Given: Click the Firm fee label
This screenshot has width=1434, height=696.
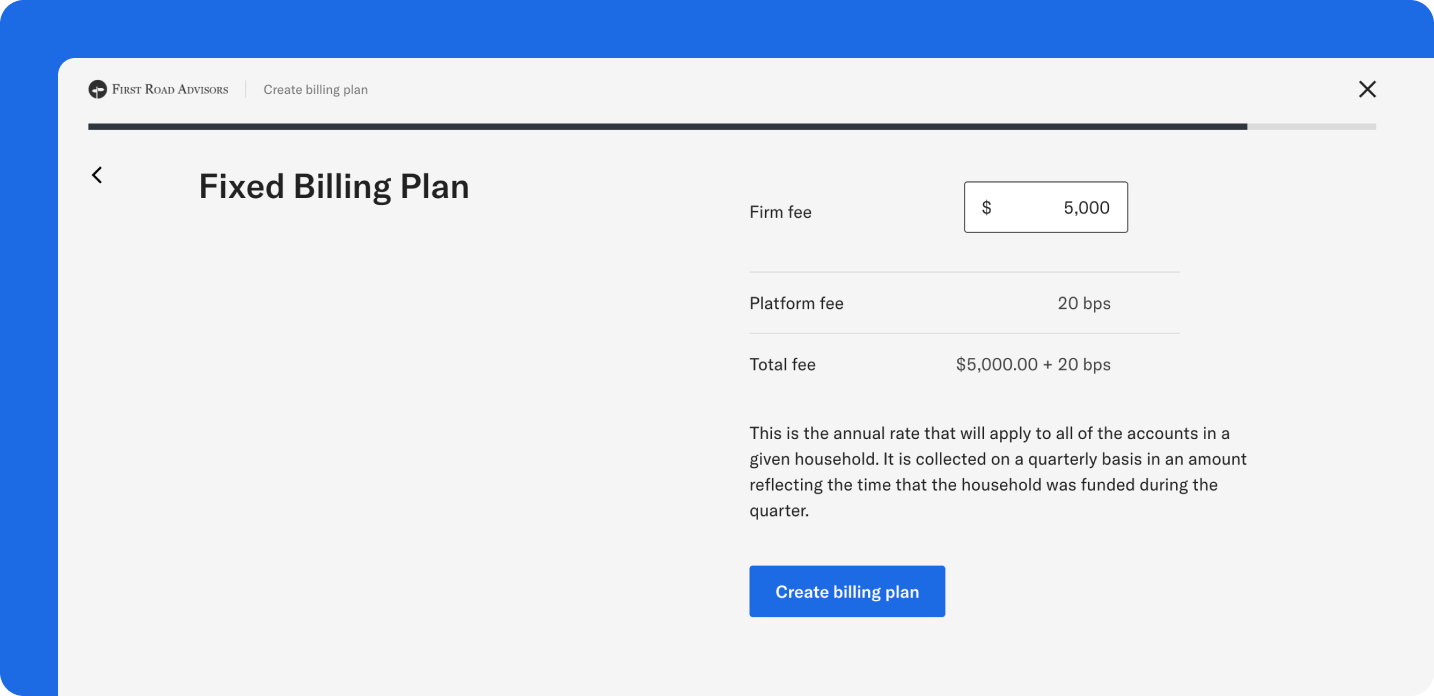Looking at the screenshot, I should click(780, 211).
